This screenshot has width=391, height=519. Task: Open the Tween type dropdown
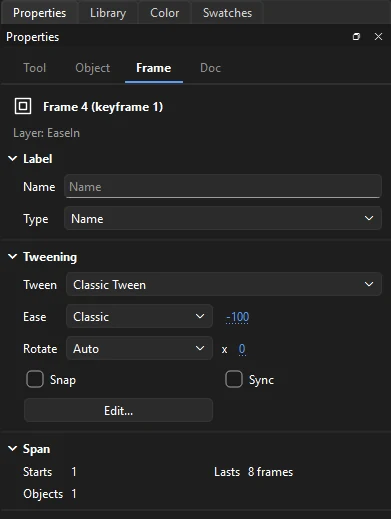[x=224, y=284]
